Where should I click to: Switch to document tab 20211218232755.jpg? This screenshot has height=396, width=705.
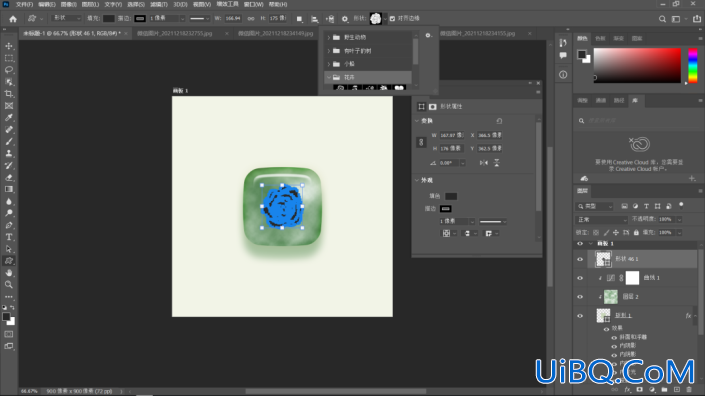click(174, 34)
